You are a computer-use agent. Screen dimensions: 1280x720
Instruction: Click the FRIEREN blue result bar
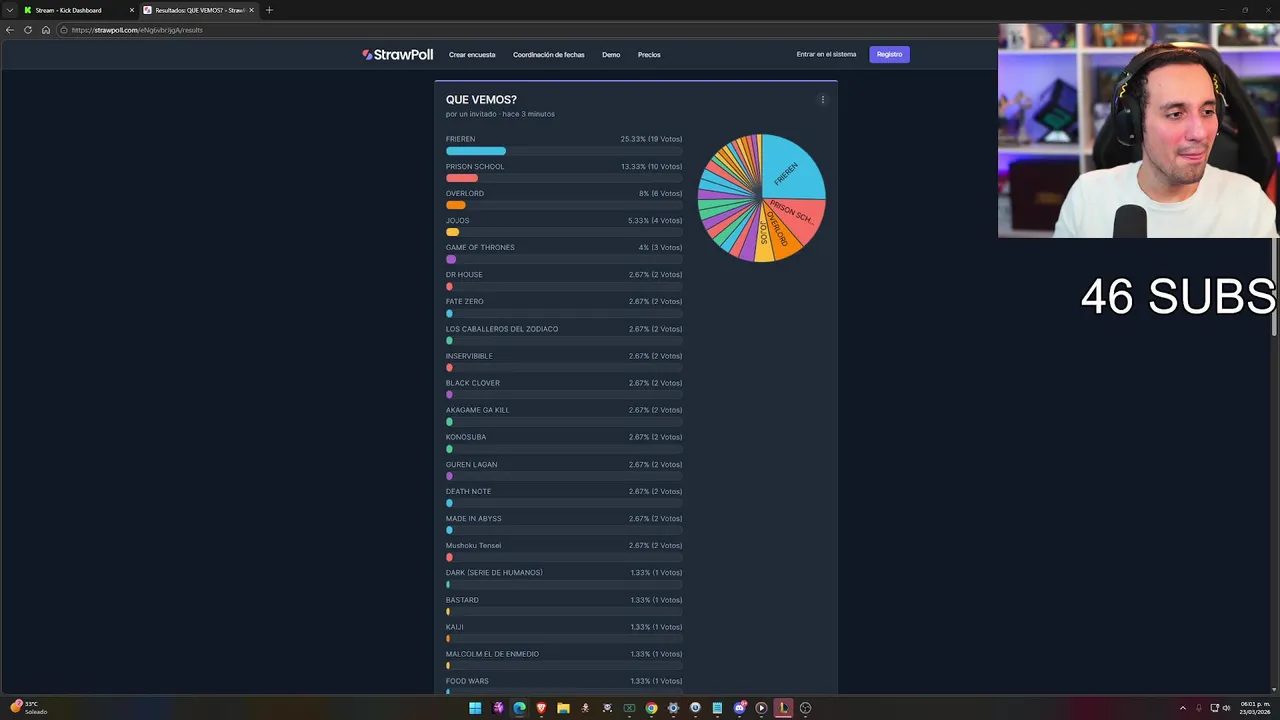[476, 151]
